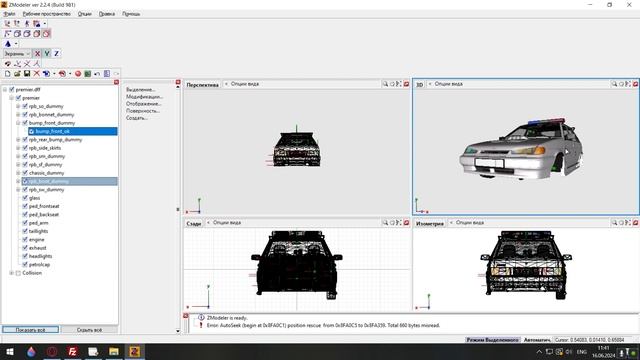
Task: Uncheck the headlights object checkbox
Action: [x=25, y=256]
